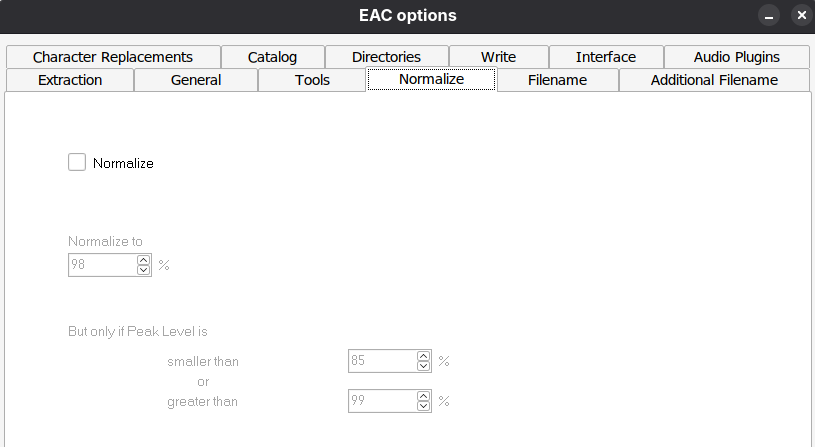This screenshot has width=815, height=447.
Task: Minimize the EAC options window
Action: [769, 16]
